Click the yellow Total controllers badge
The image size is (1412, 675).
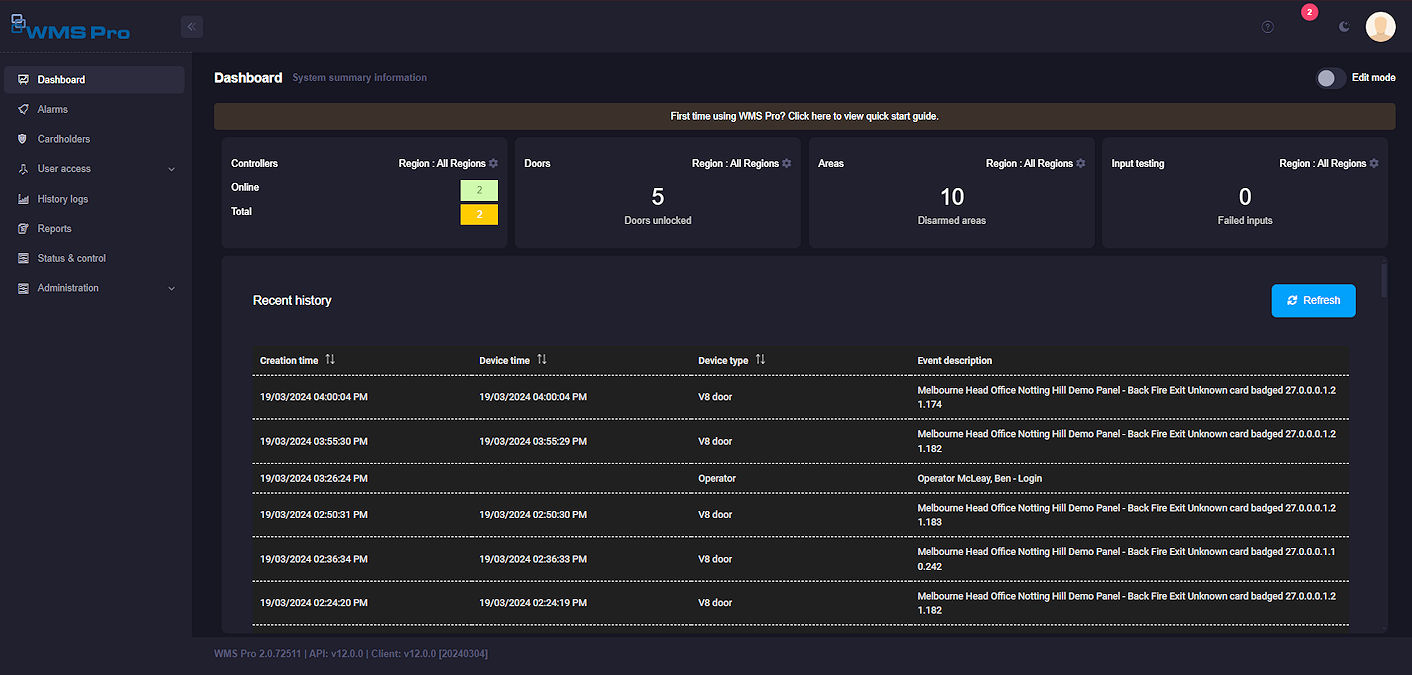(479, 214)
